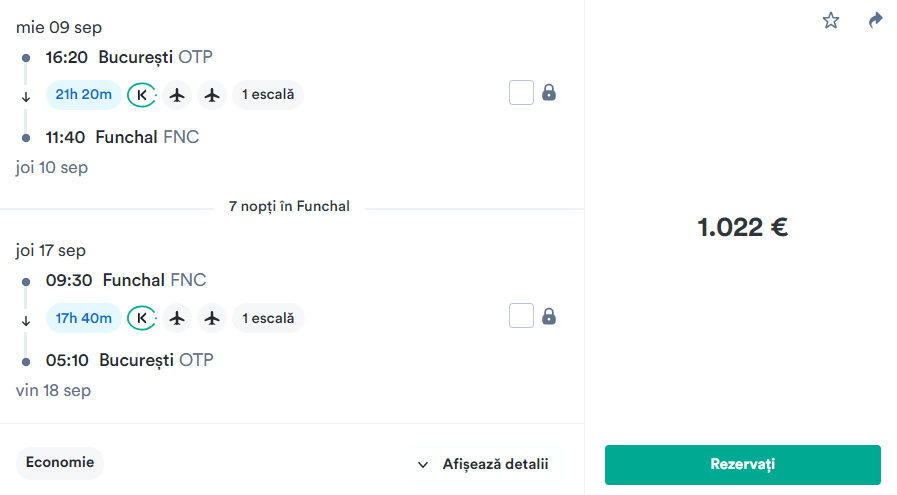Tick the outbound București flight checkbox
The image size is (897, 495).
[x=521, y=93]
